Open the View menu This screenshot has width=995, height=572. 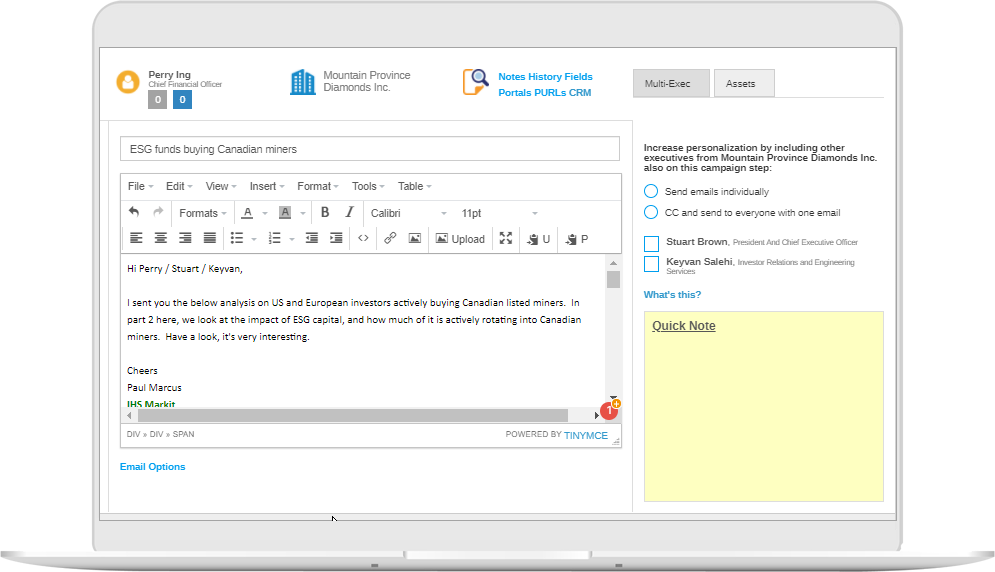[221, 186]
